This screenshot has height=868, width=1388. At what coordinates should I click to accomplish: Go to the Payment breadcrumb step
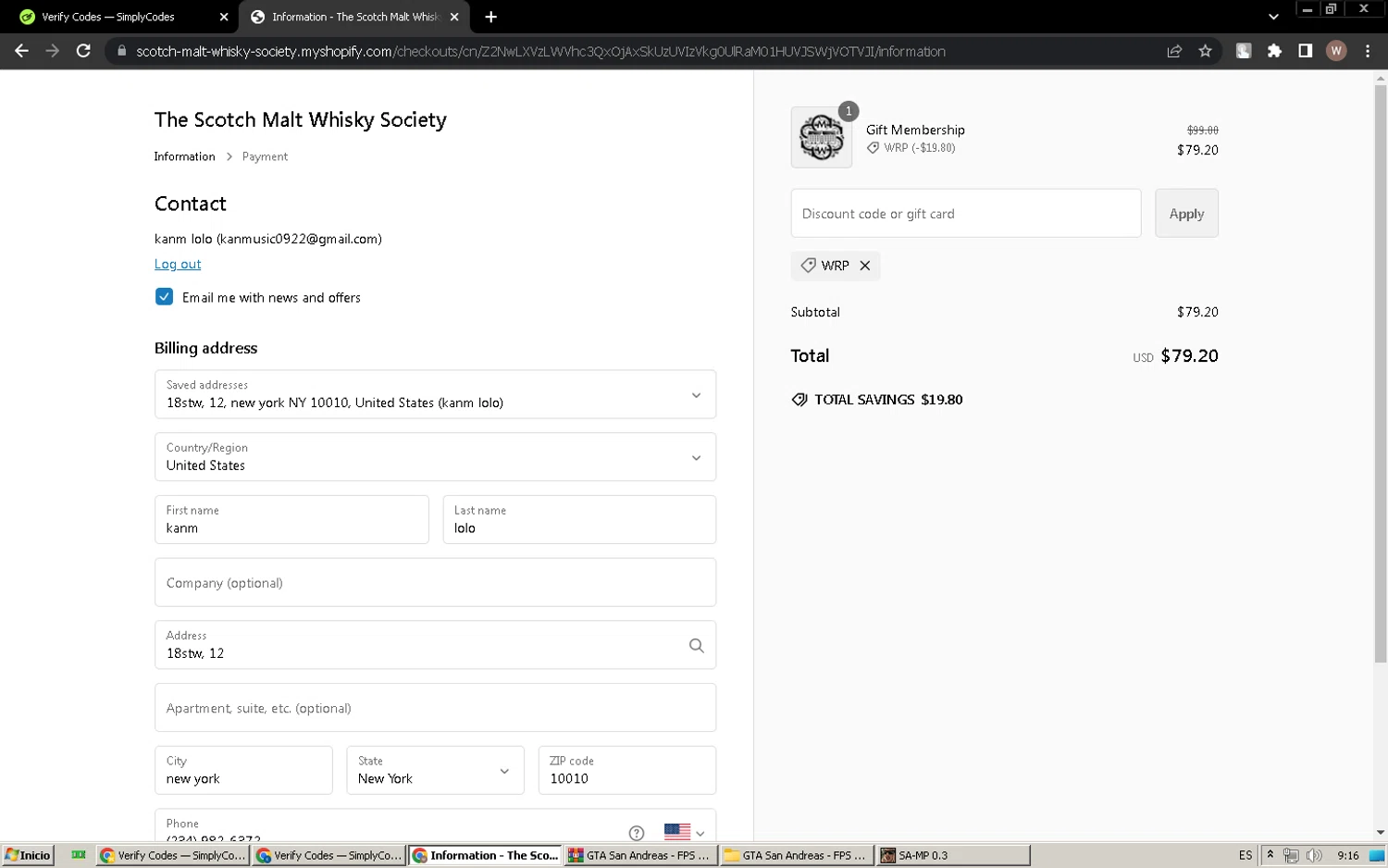point(265,156)
